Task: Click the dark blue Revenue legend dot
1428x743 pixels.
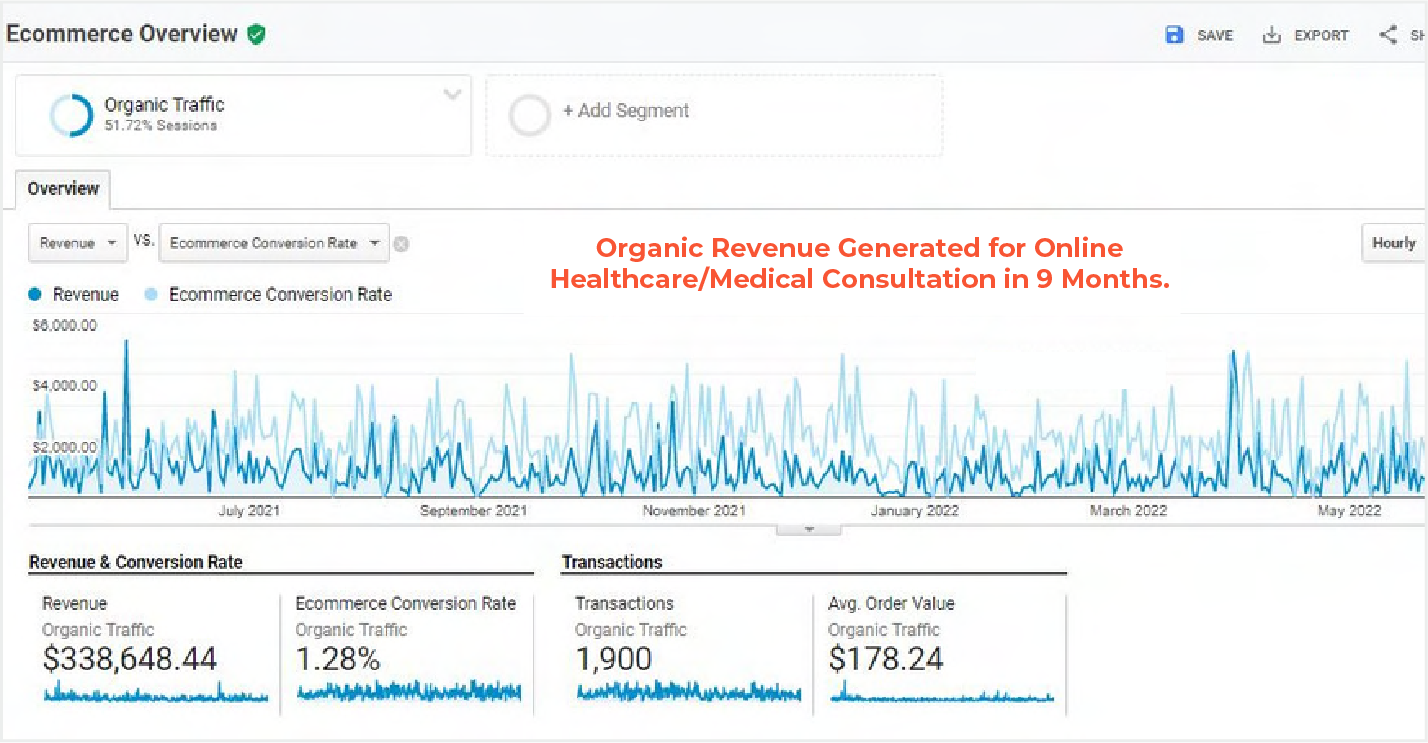Action: (36, 295)
